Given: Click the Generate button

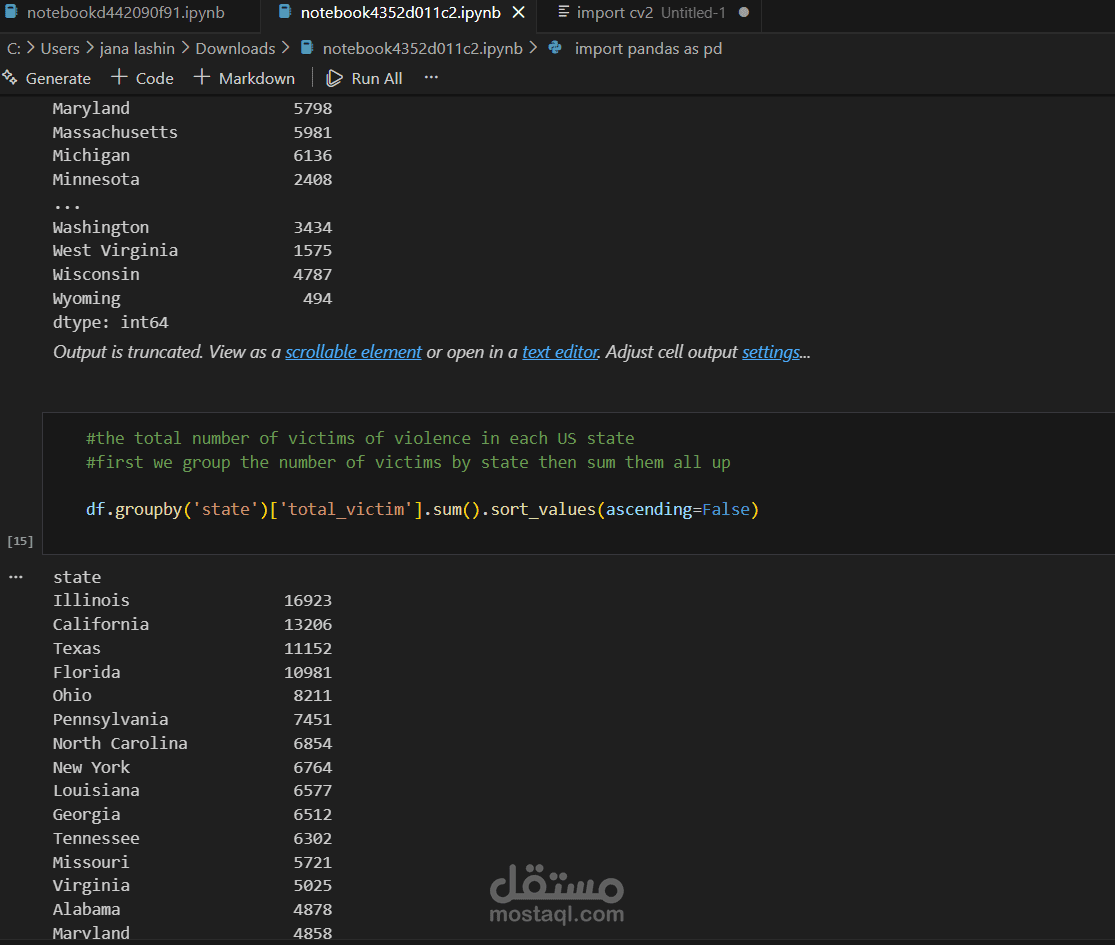Looking at the screenshot, I should 47,78.
